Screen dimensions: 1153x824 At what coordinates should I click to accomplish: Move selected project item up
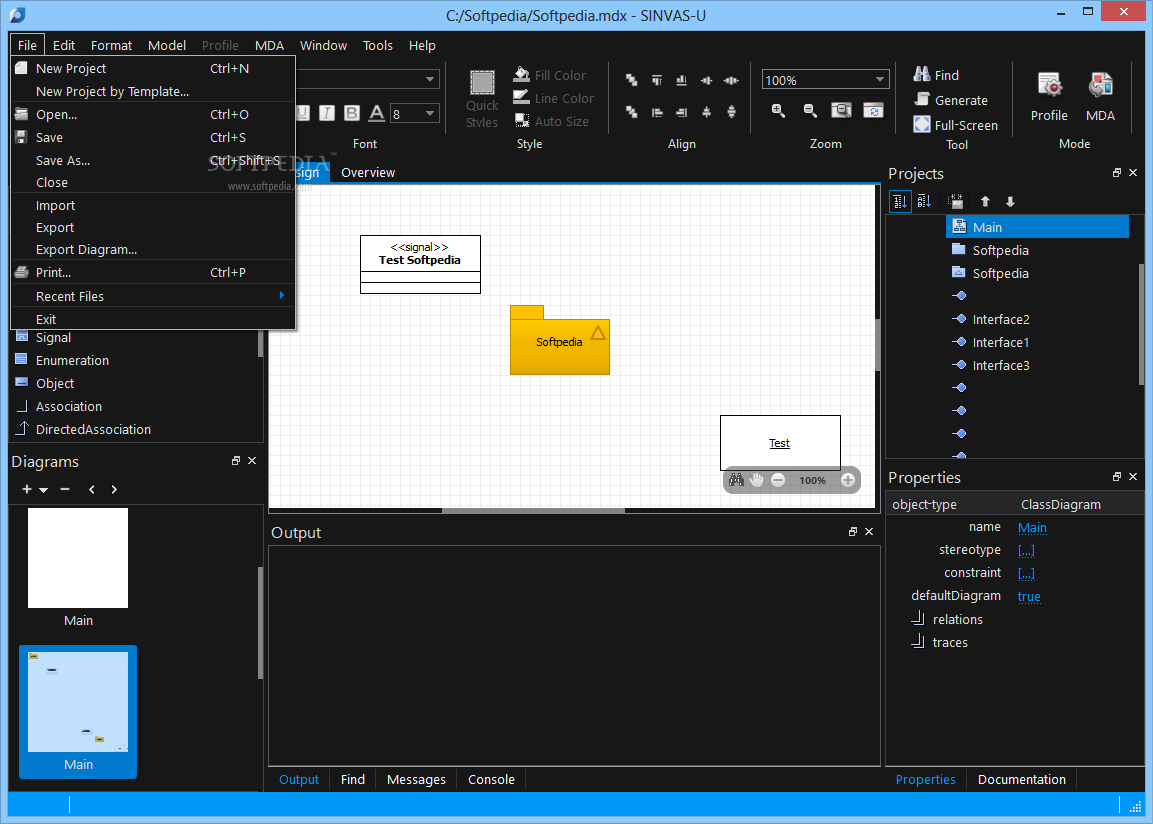985,201
